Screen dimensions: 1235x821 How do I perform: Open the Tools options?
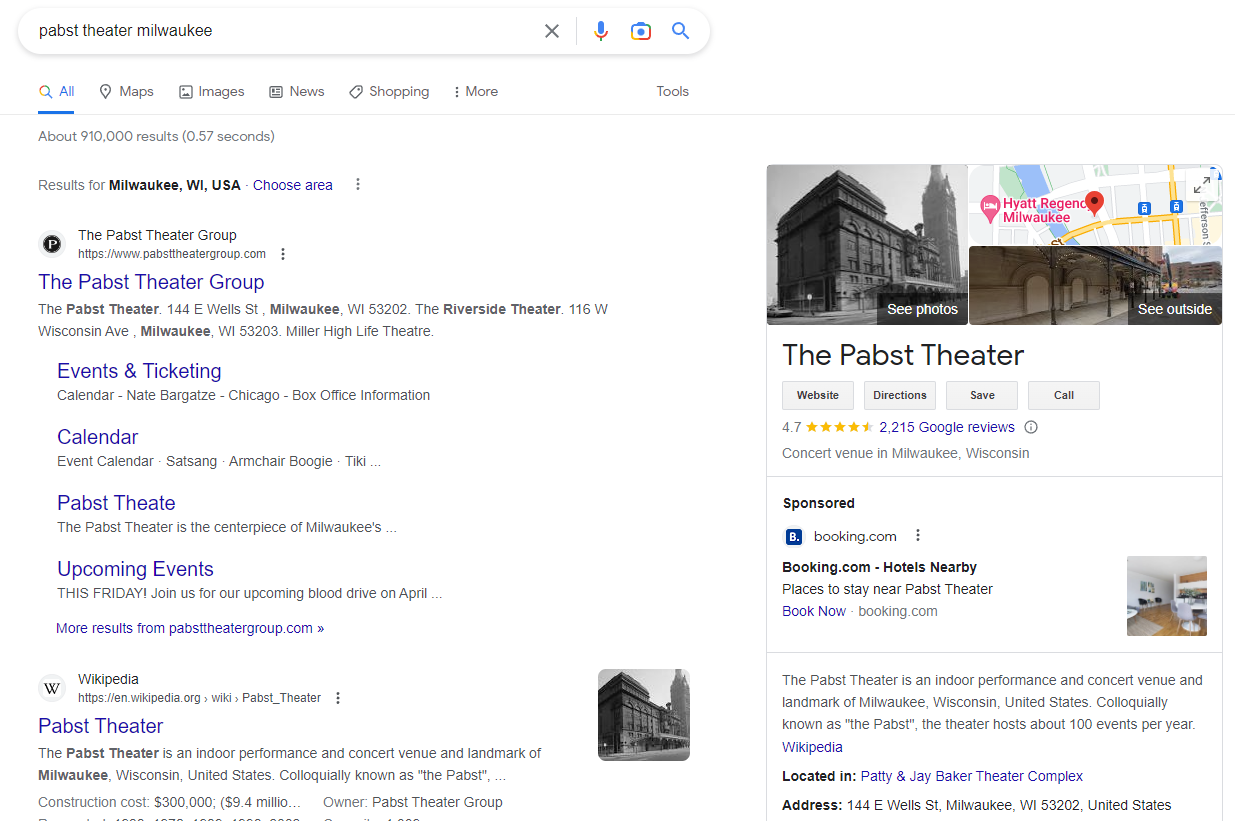(x=673, y=91)
